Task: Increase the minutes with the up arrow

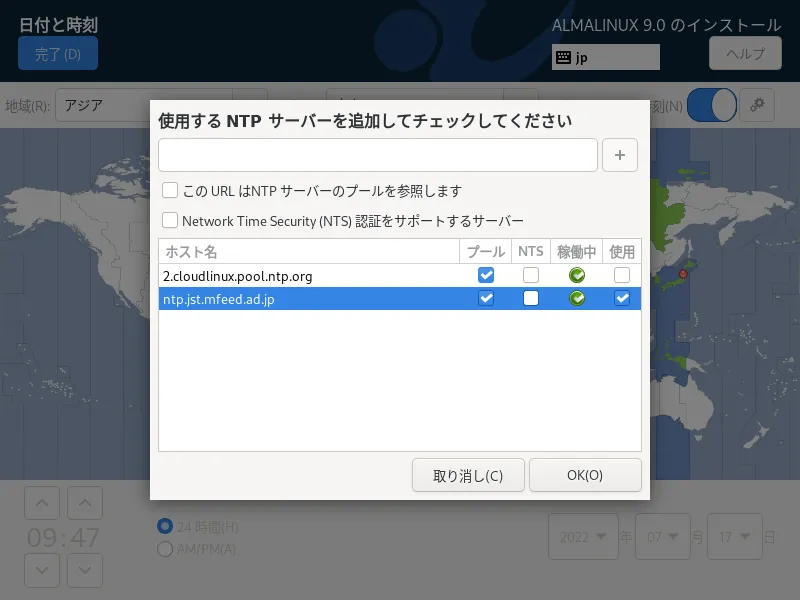Action: tap(85, 503)
